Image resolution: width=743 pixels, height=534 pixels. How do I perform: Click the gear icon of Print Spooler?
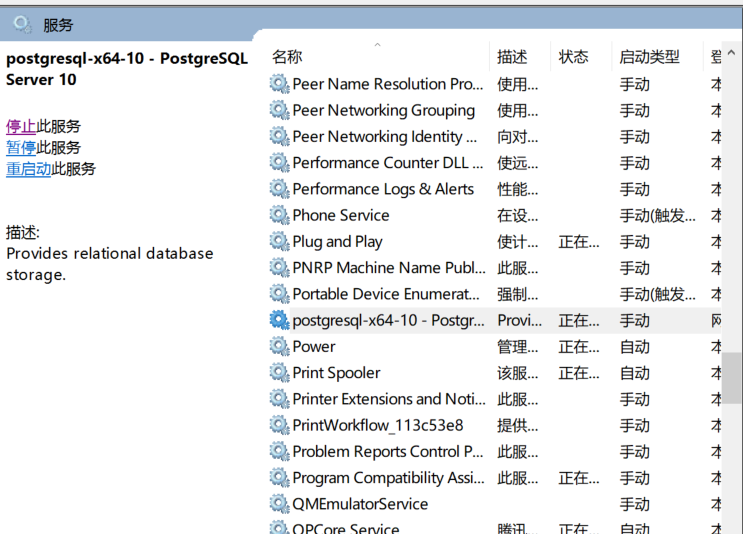pos(280,373)
